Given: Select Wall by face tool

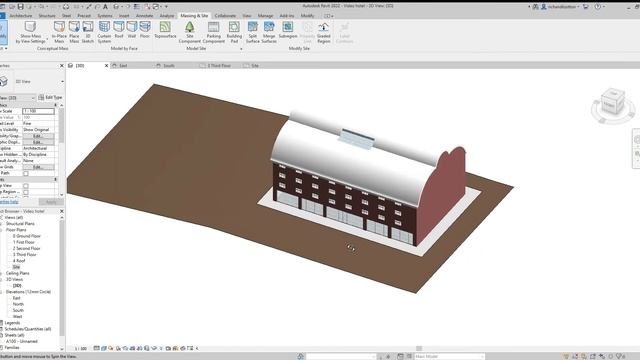Looking at the screenshot, I should click(131, 30).
